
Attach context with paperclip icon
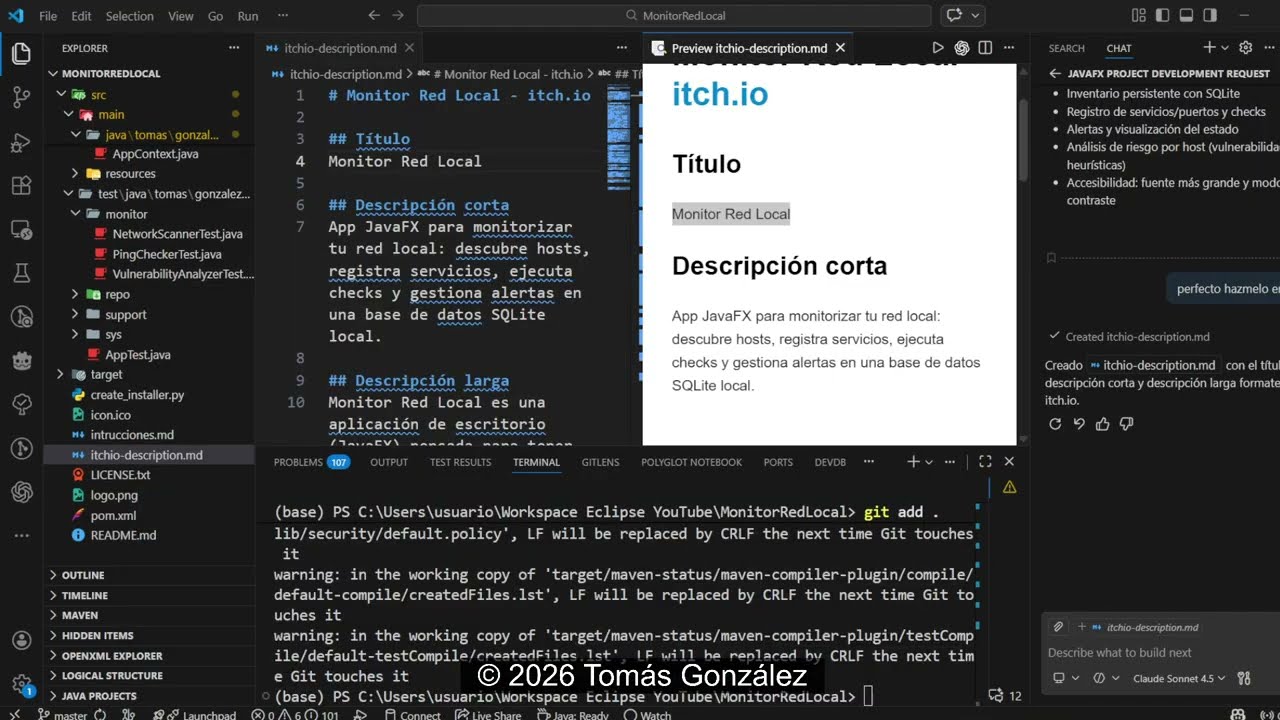point(1058,627)
